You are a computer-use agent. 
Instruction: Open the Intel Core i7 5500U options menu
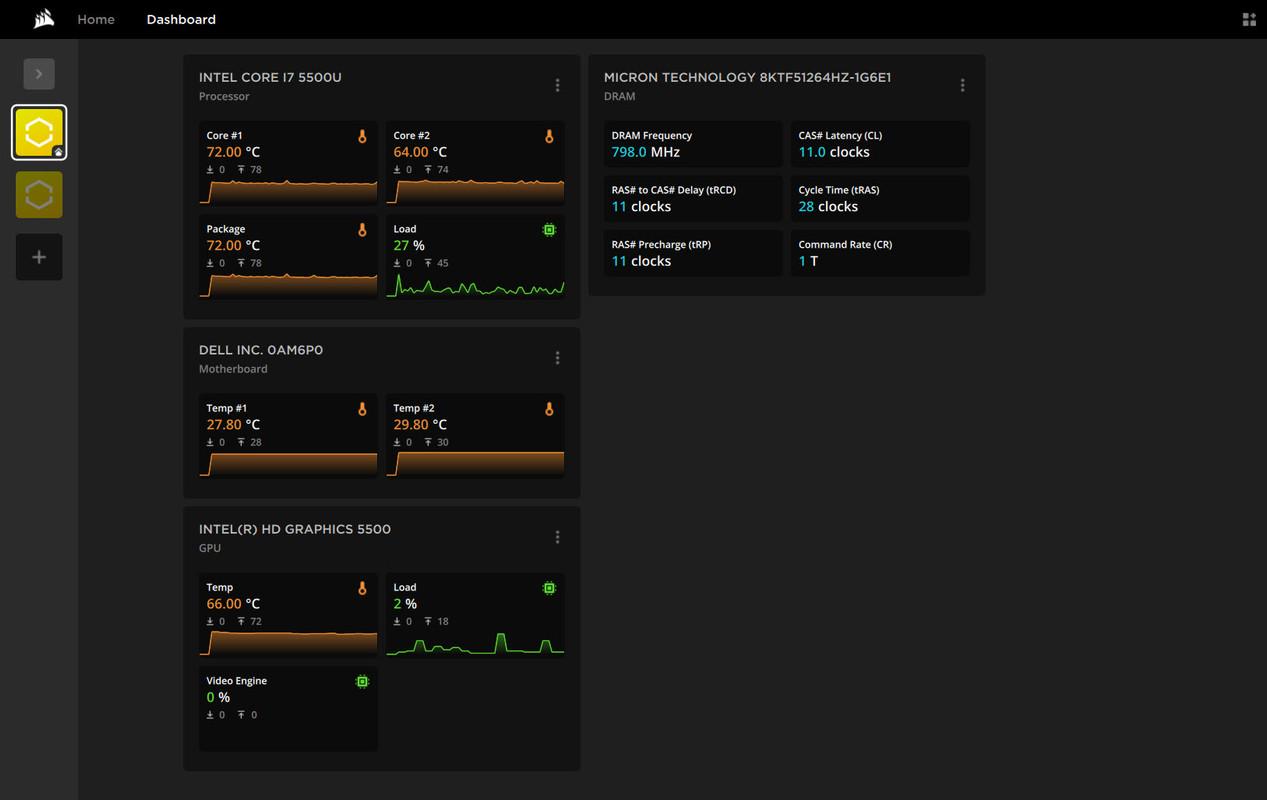[557, 86]
